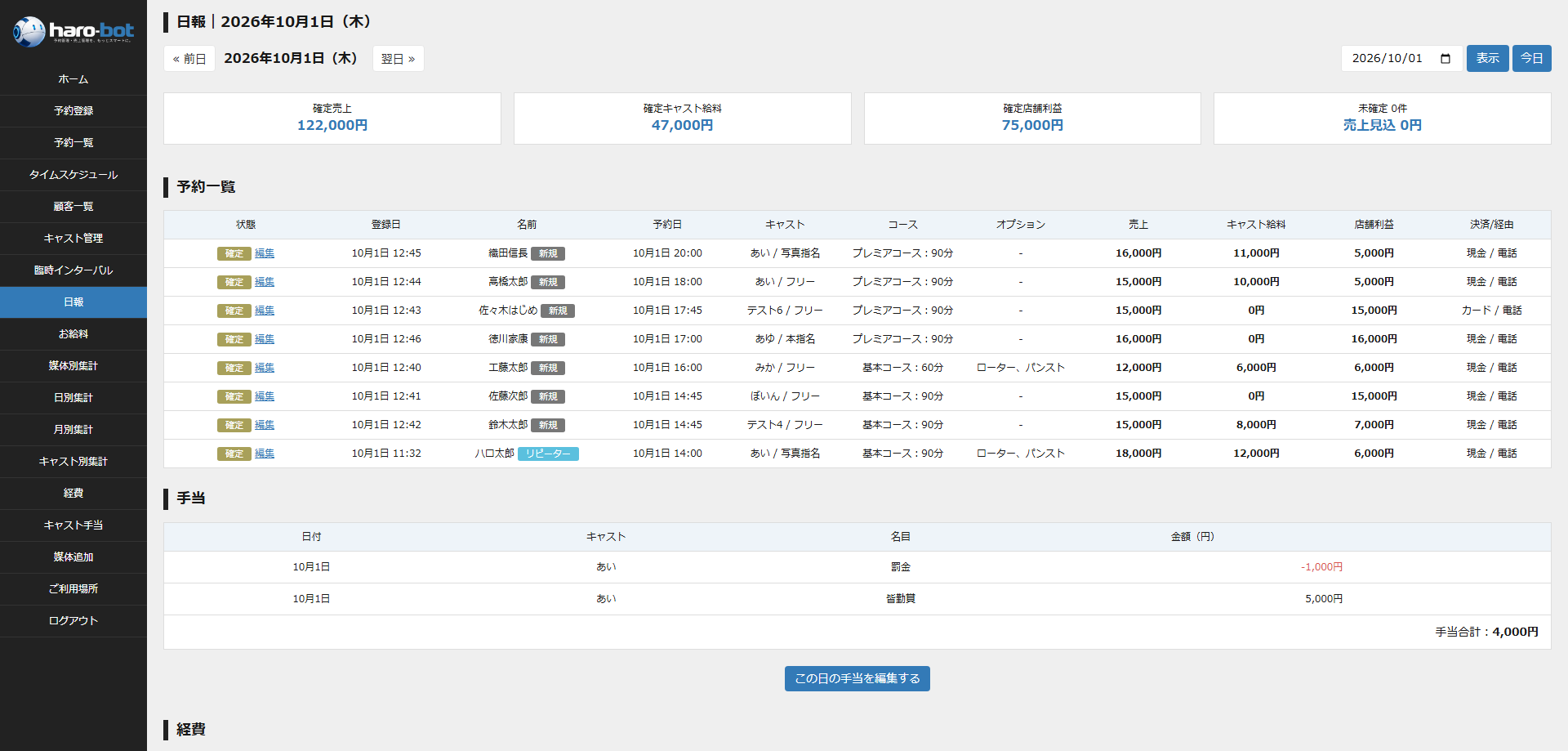Open ご利用場所 in the sidebar
Viewport: 1568px width, 751px height.
pos(73,589)
